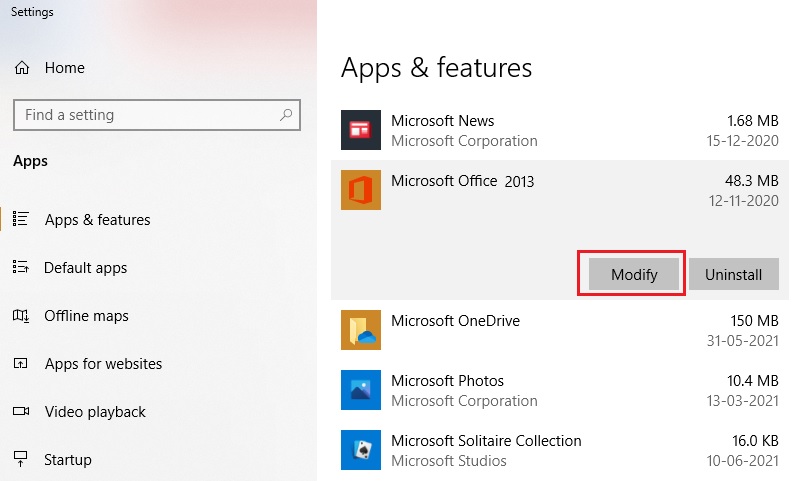Click the Video playback camera icon
The height and width of the screenshot is (481, 793).
point(21,412)
